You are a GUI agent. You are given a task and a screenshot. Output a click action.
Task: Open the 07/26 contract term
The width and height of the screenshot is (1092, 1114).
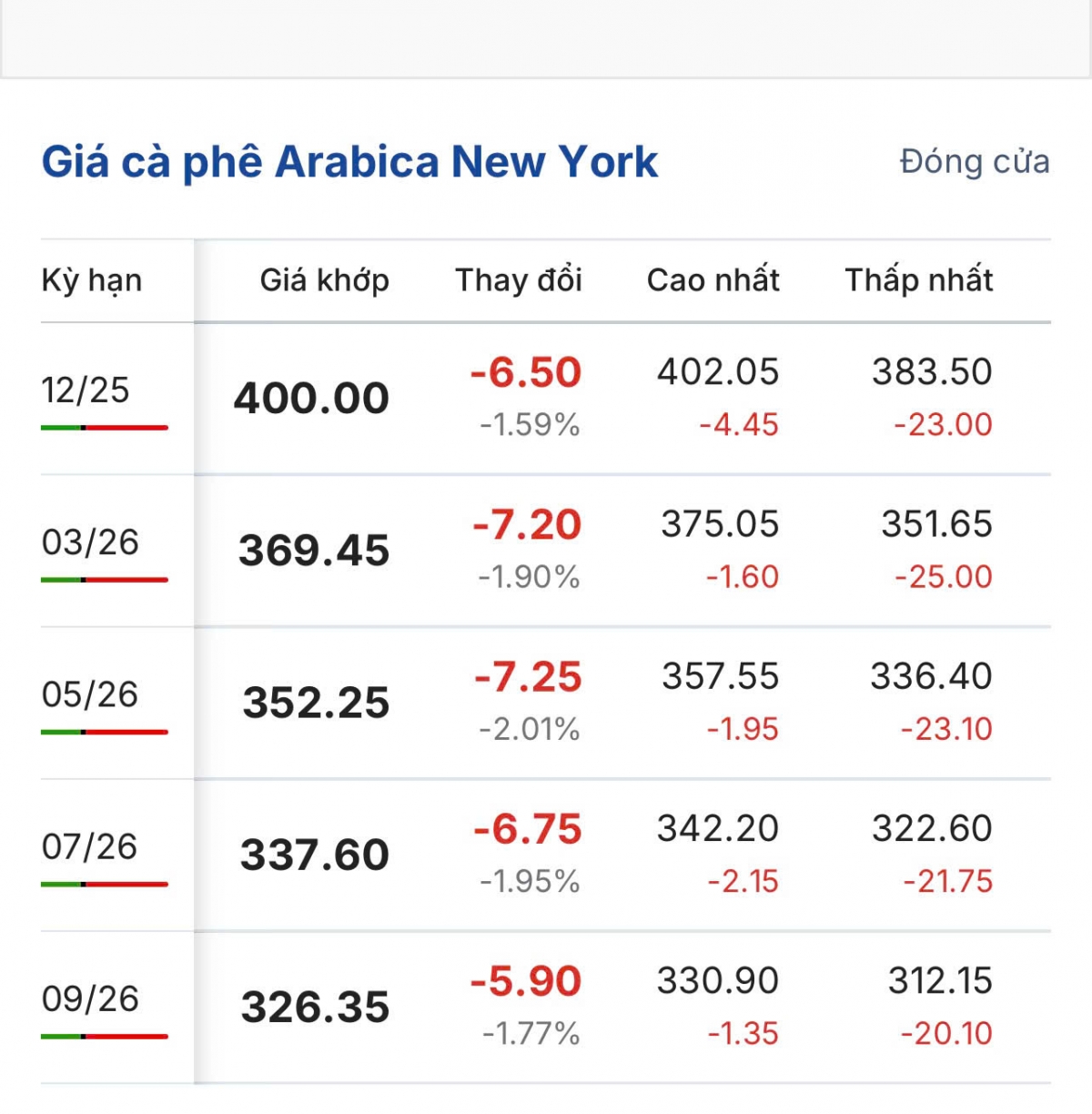coord(89,846)
